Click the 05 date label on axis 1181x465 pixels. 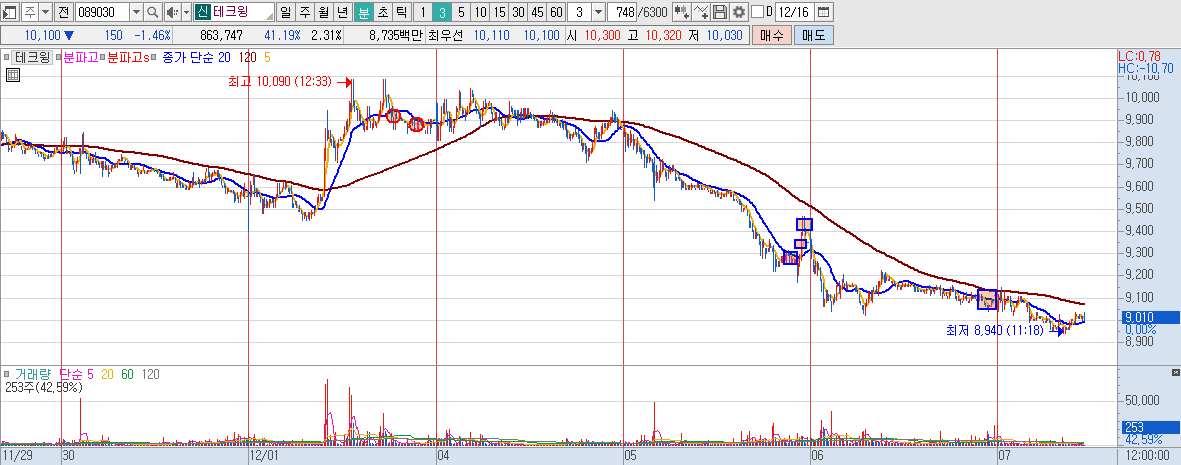tap(632, 456)
